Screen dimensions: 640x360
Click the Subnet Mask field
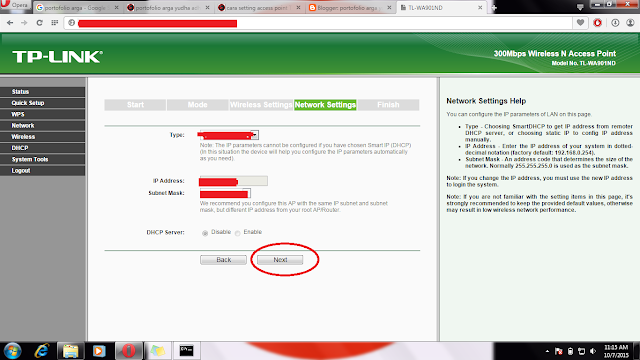[225, 193]
